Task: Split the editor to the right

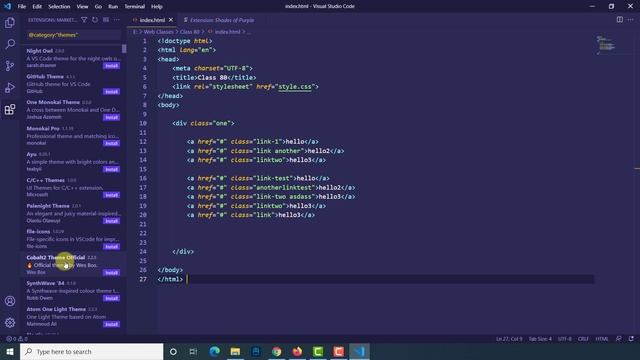Action: tap(620, 20)
